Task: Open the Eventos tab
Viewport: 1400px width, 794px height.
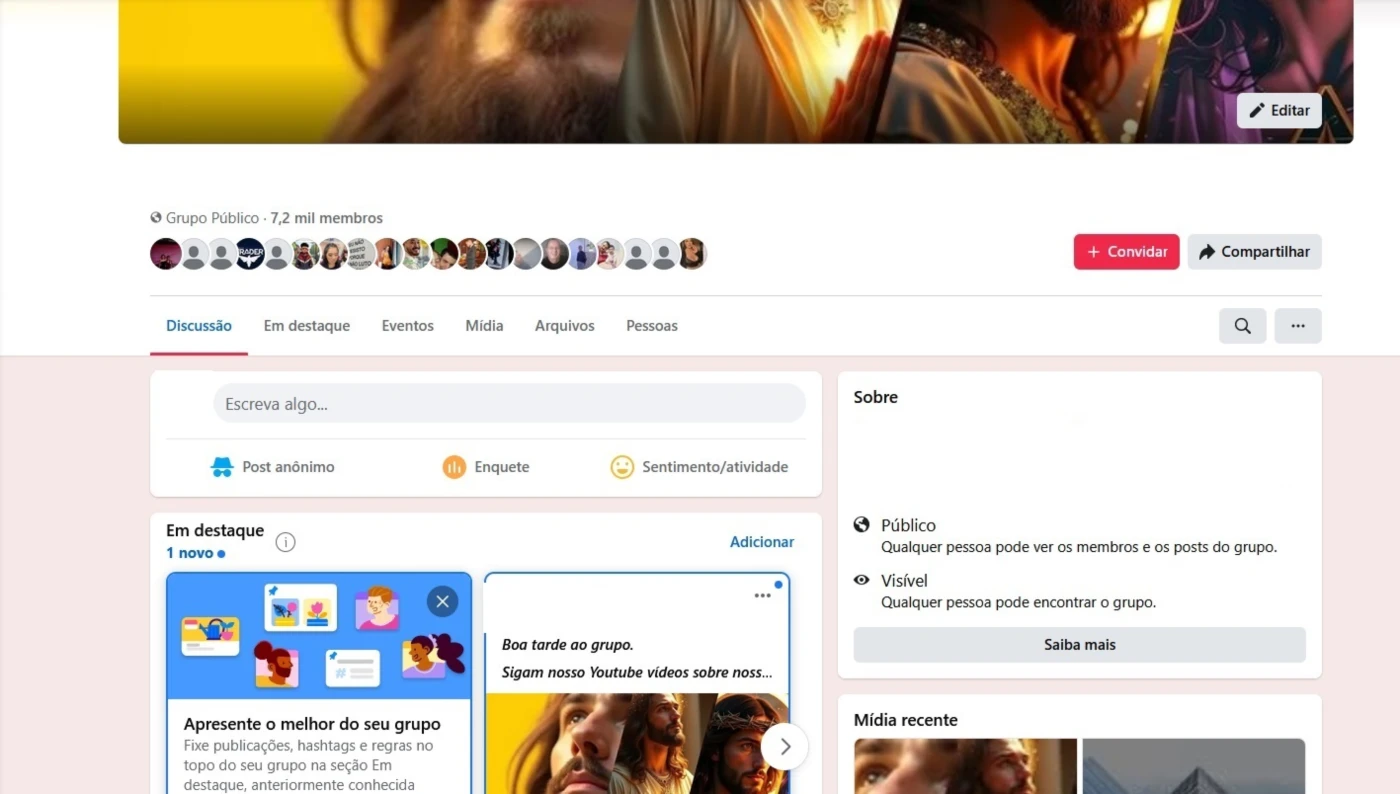Action: (408, 326)
